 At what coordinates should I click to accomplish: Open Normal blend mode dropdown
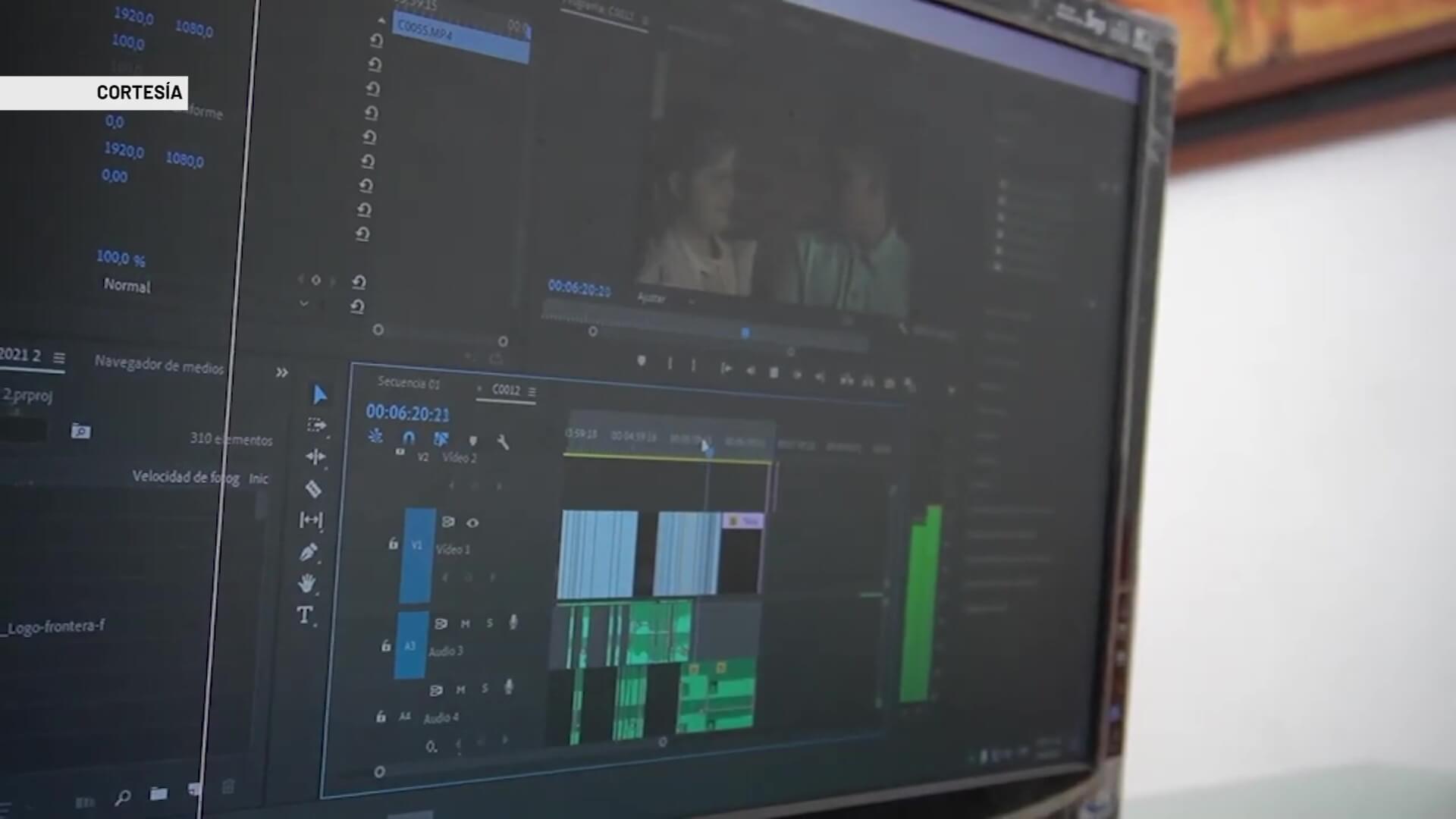127,285
